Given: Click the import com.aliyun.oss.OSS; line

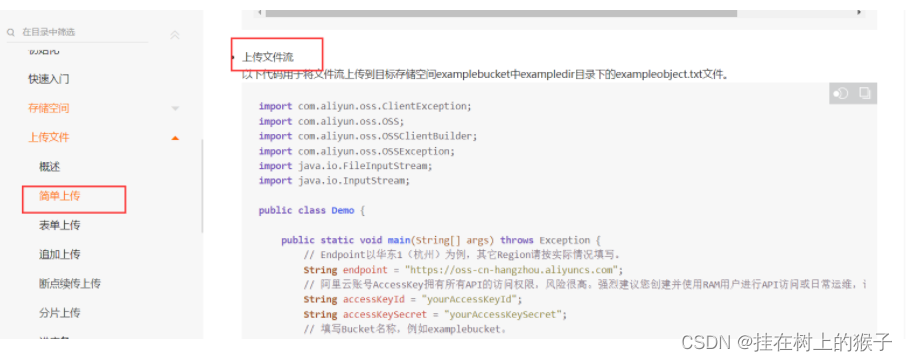Looking at the screenshot, I should tap(331, 121).
